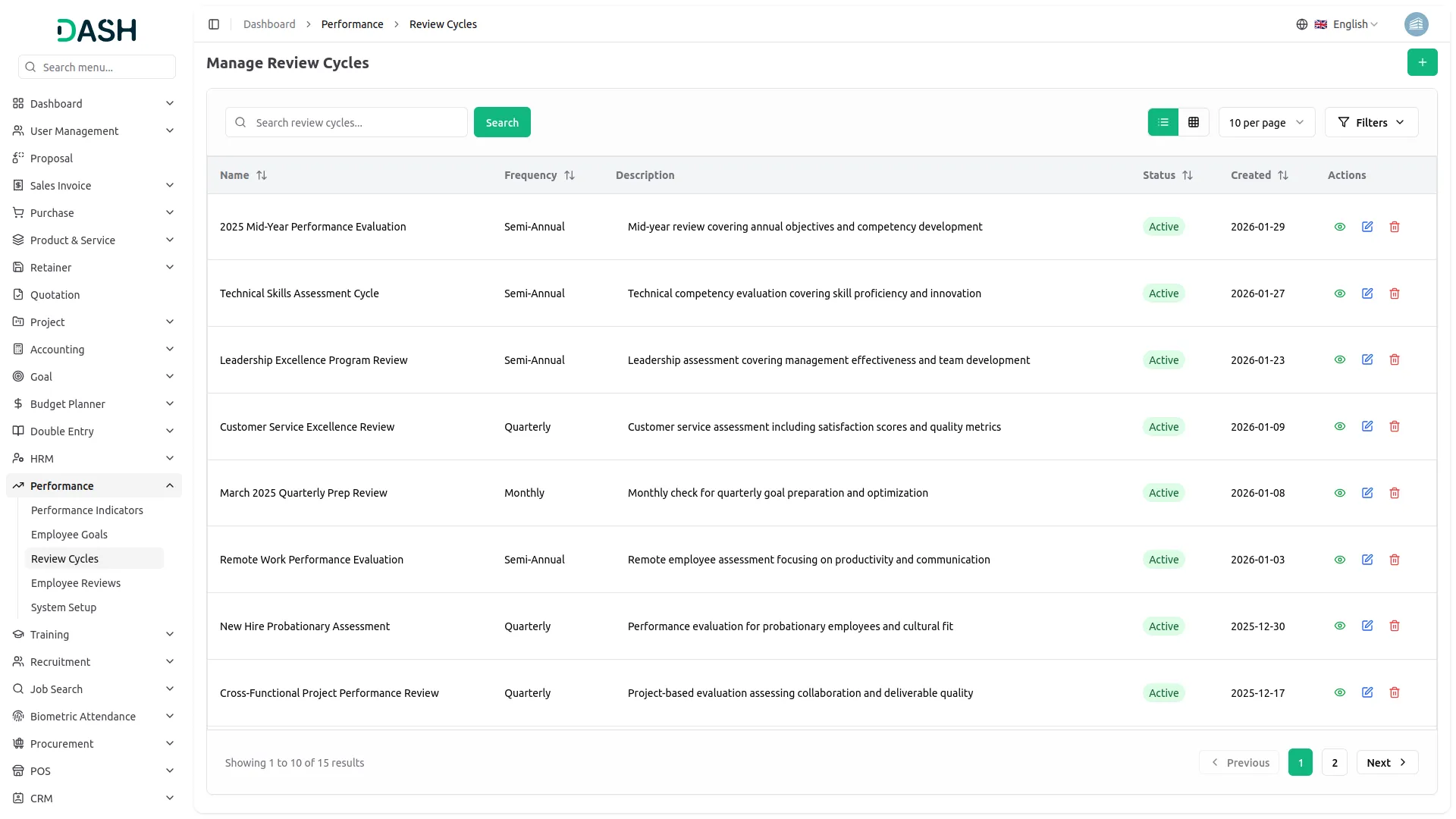Open the eye view icon for Technical Skills Assessment Cycle
Screen dimensions: 1456x819
click(x=1339, y=293)
